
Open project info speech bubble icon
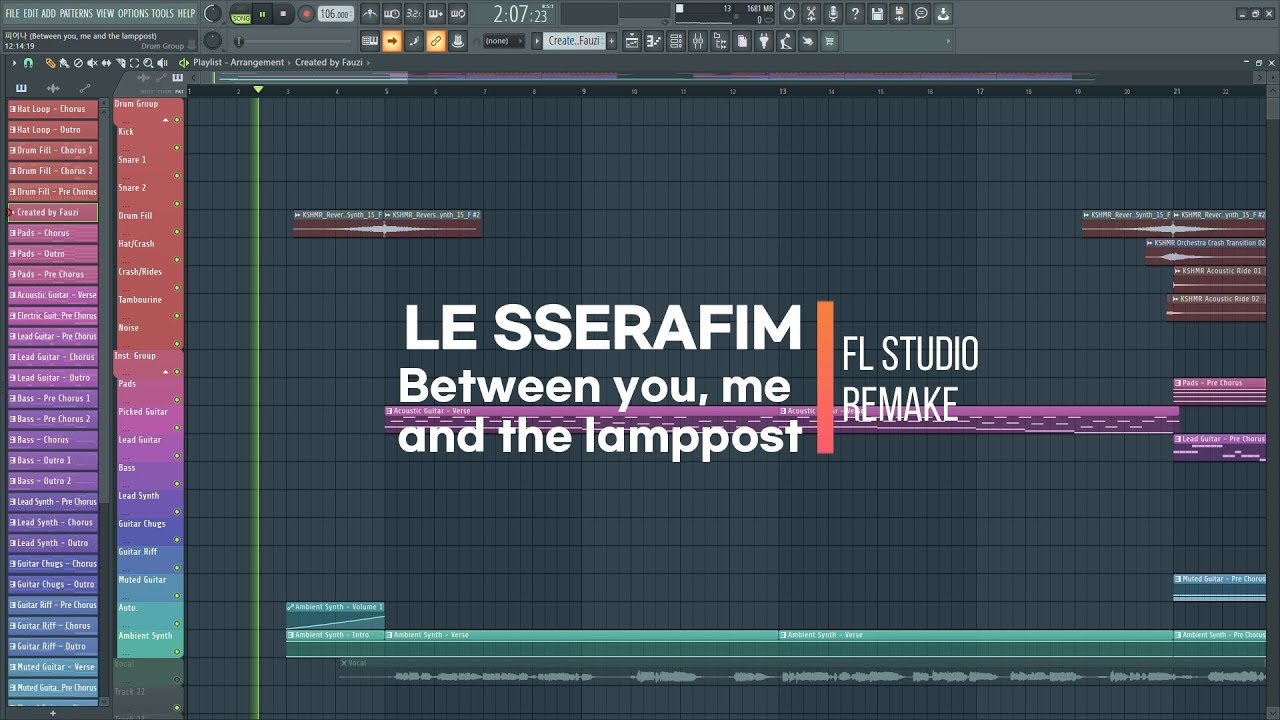click(921, 14)
